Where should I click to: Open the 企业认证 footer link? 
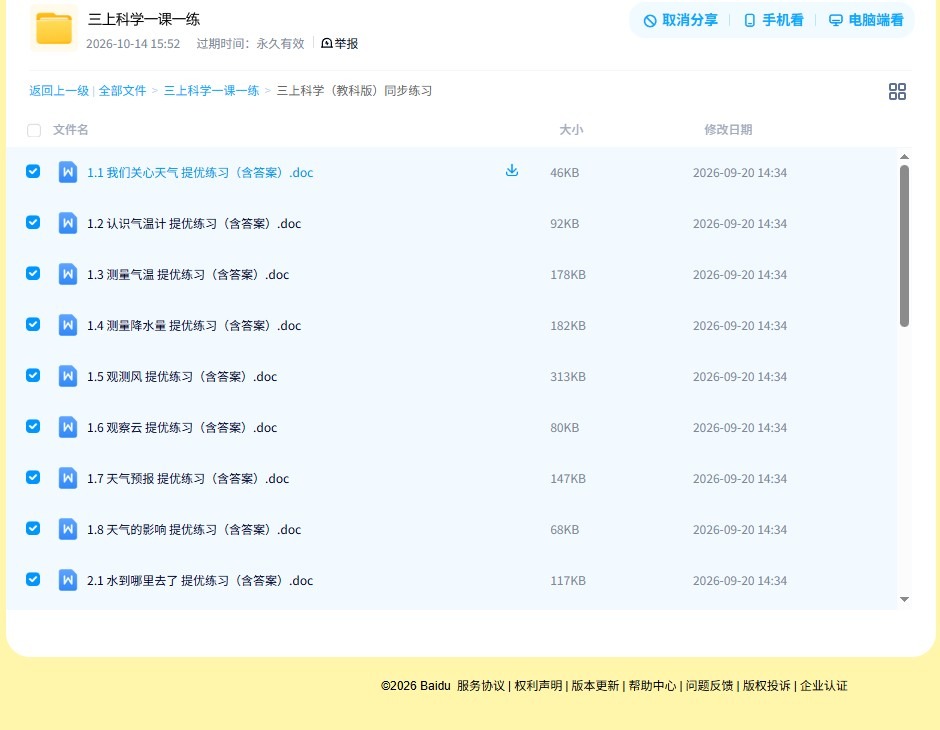(x=824, y=686)
